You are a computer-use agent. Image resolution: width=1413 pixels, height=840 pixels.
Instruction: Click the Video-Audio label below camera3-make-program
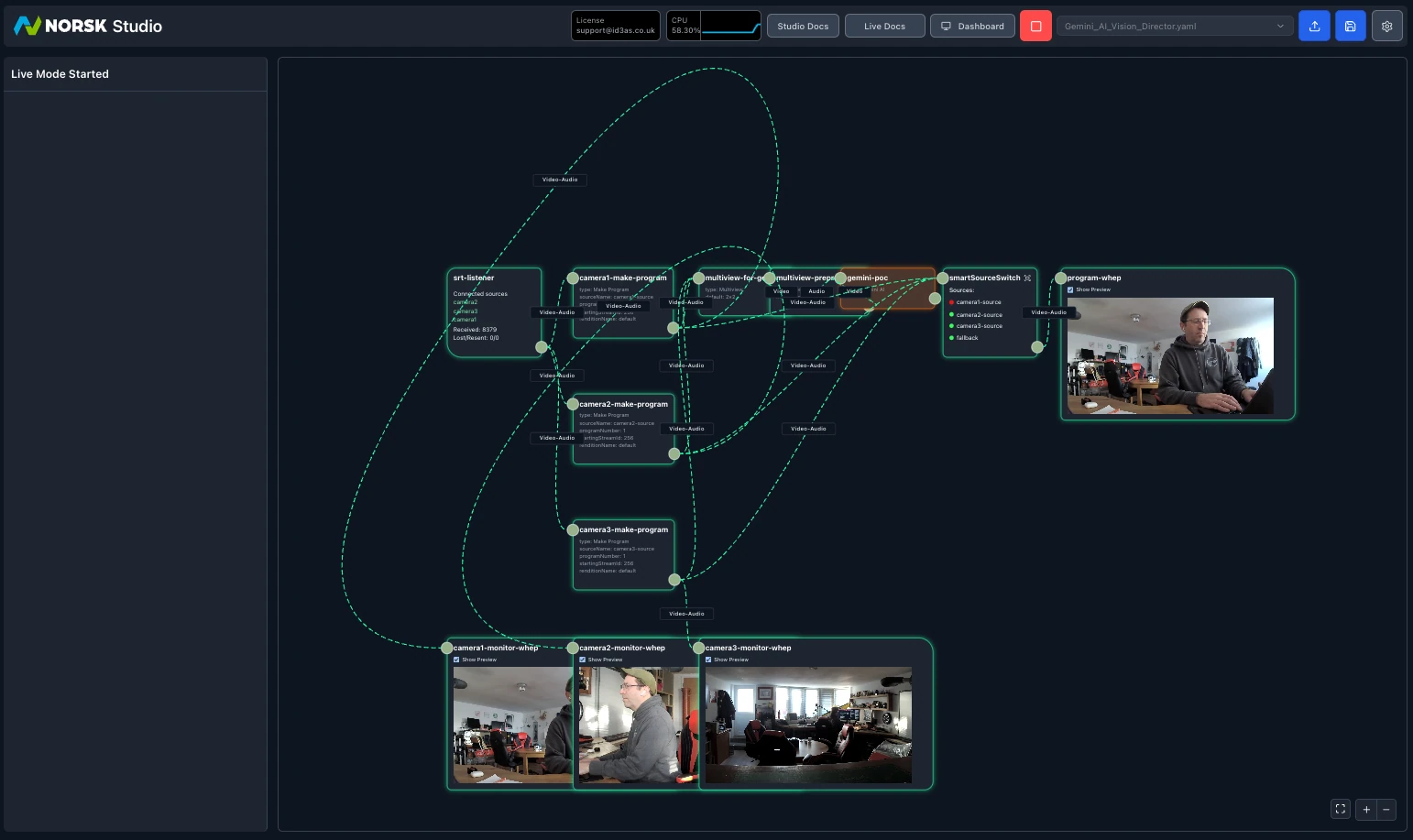tap(686, 614)
